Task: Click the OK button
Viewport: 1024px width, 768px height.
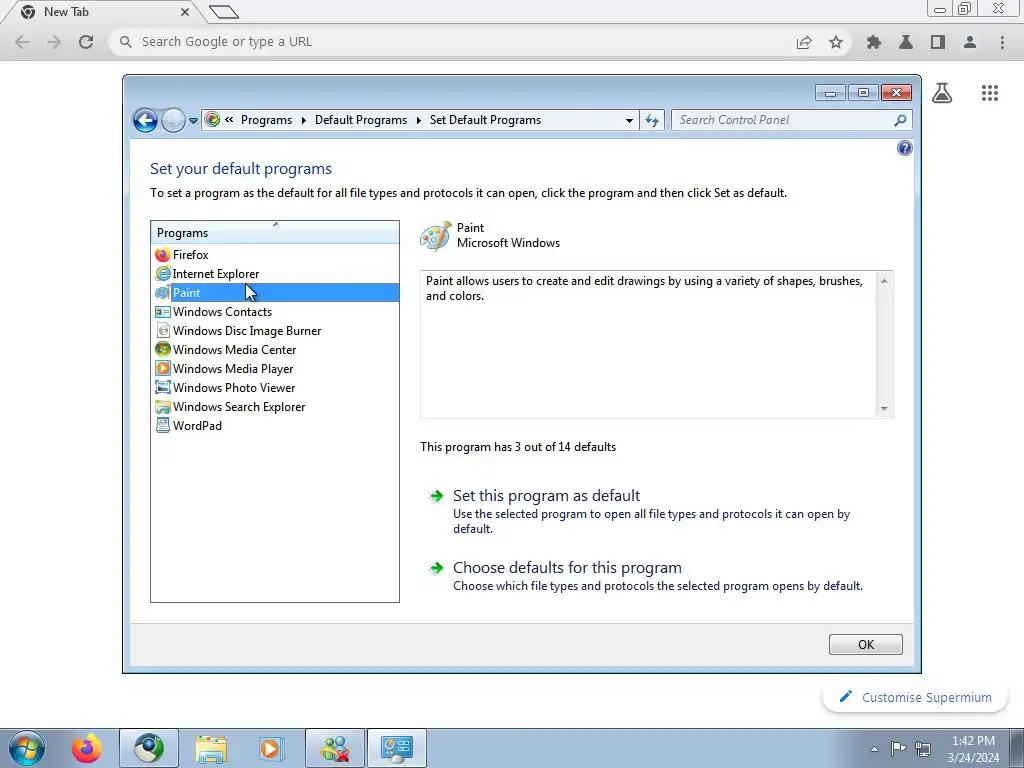Action: coord(865,645)
